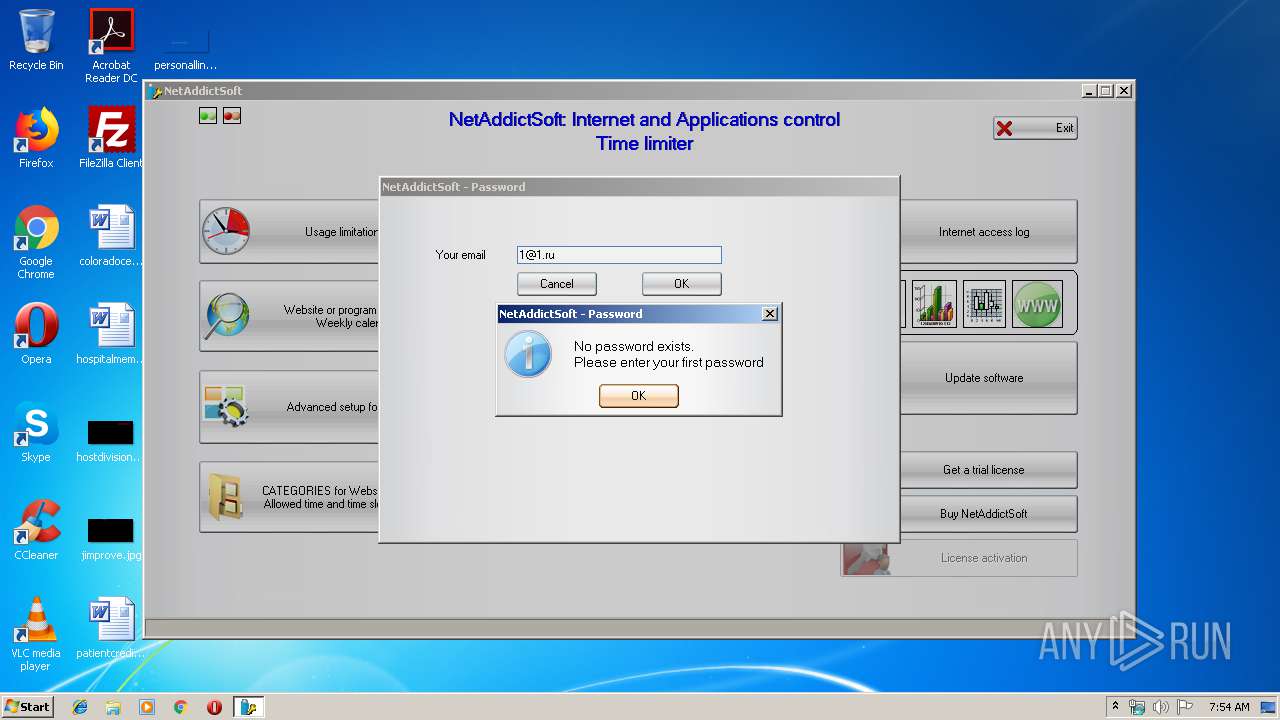Exit NetAddictSoft with the red X button

(x=1035, y=128)
